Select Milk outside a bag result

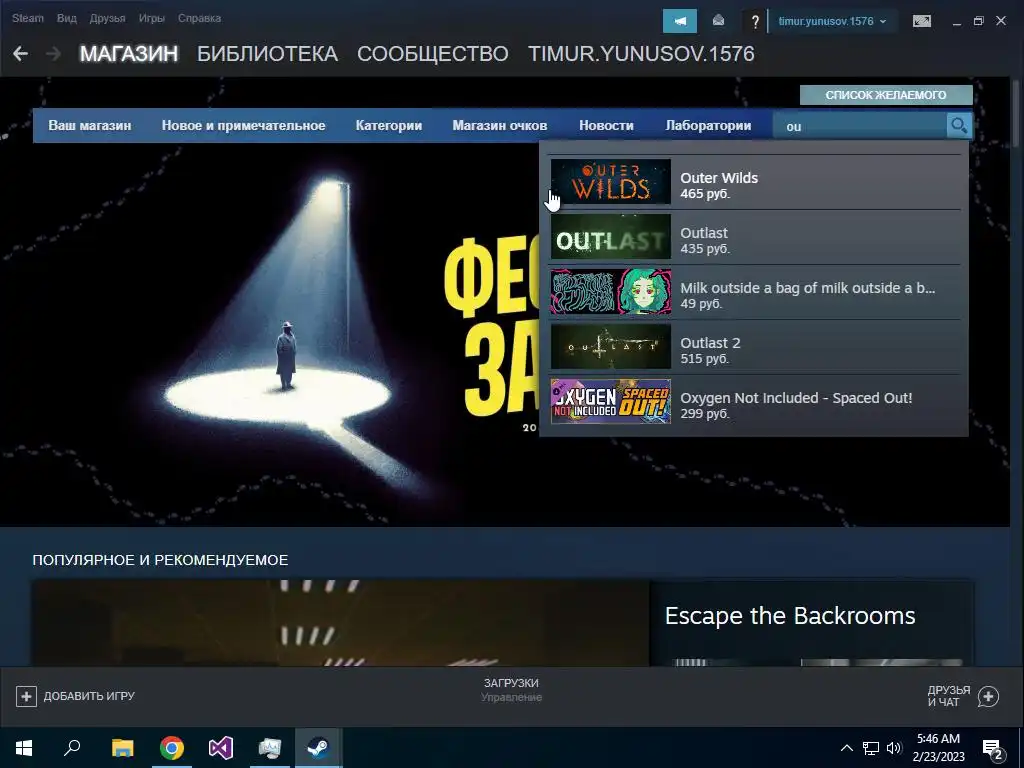click(754, 293)
